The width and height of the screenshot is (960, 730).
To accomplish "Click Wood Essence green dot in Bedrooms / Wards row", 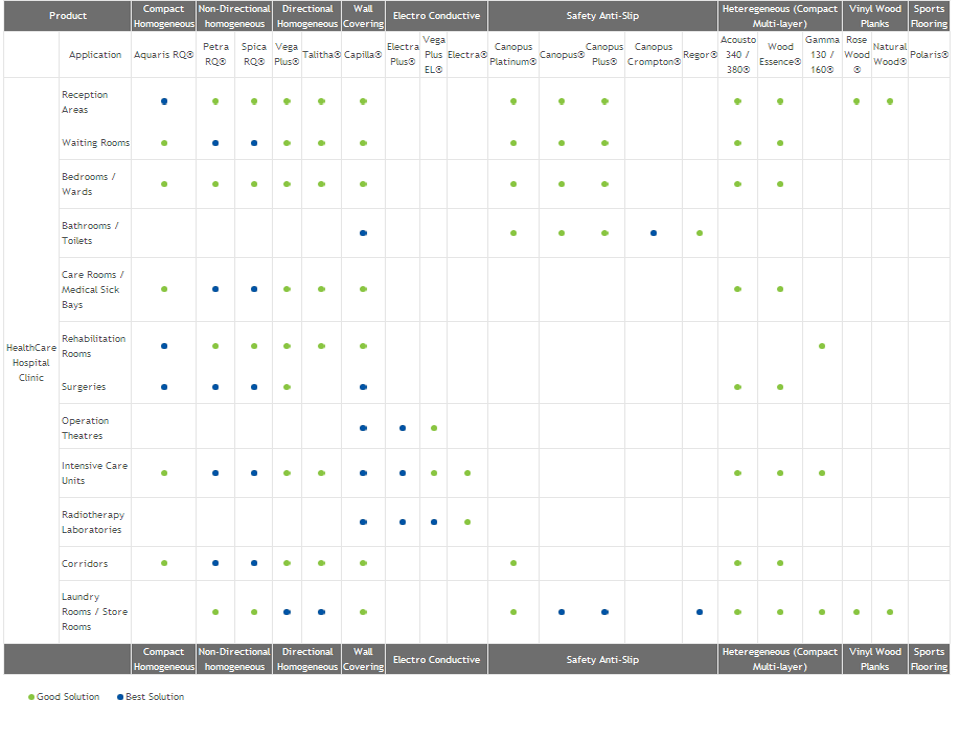I will 780,184.
